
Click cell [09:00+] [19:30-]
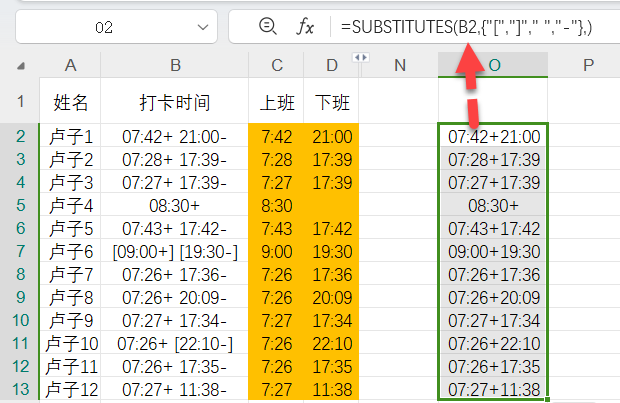pyautogui.click(x=175, y=251)
